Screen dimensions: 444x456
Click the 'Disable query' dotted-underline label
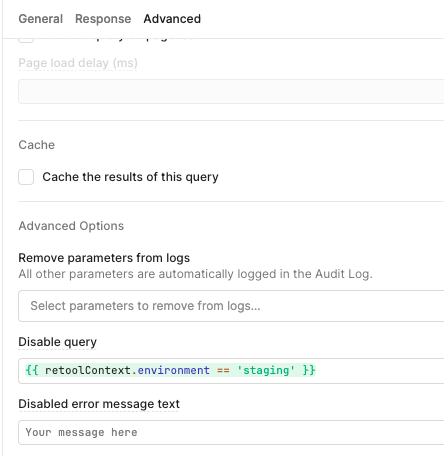click(x=58, y=342)
